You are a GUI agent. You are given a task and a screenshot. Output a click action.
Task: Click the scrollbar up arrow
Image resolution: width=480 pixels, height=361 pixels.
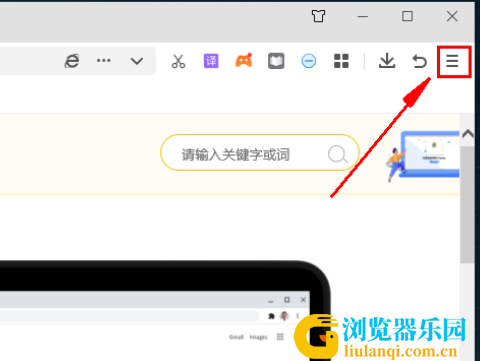click(x=468, y=134)
